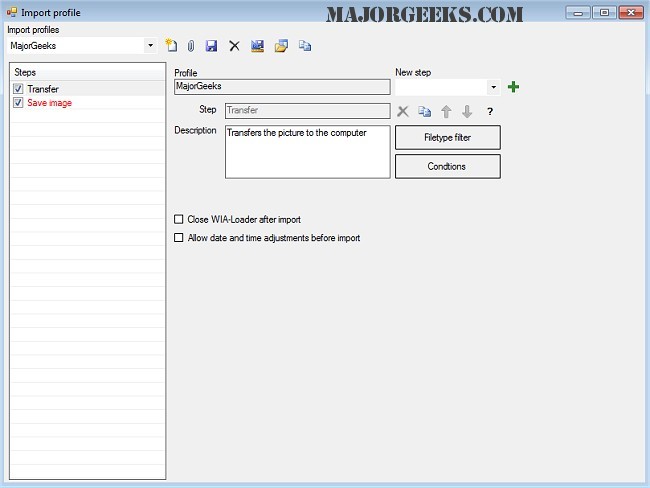Save the profile with floppy disk icon

coord(211,46)
